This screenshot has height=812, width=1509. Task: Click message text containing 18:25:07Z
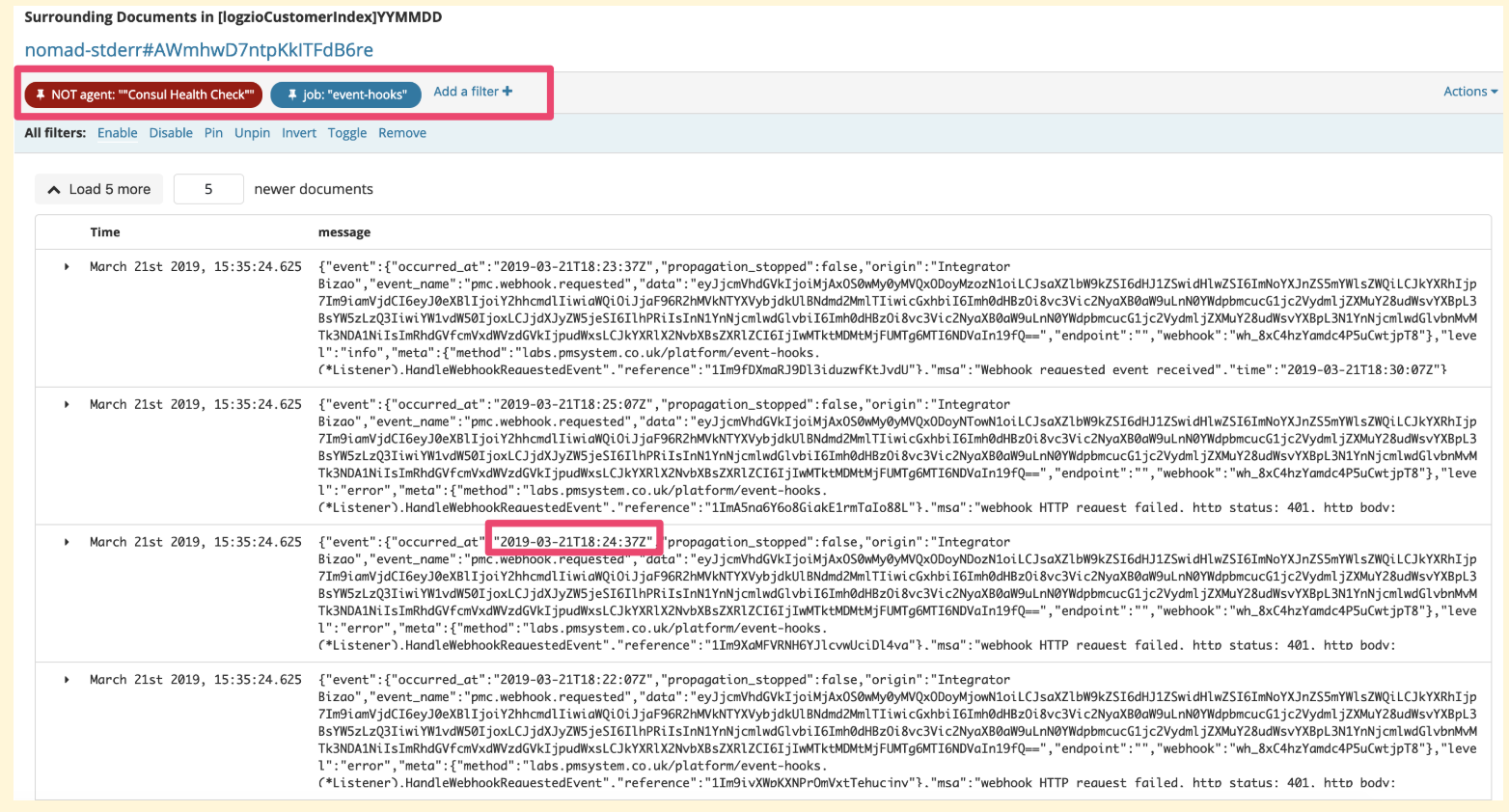pyautogui.click(x=897, y=456)
